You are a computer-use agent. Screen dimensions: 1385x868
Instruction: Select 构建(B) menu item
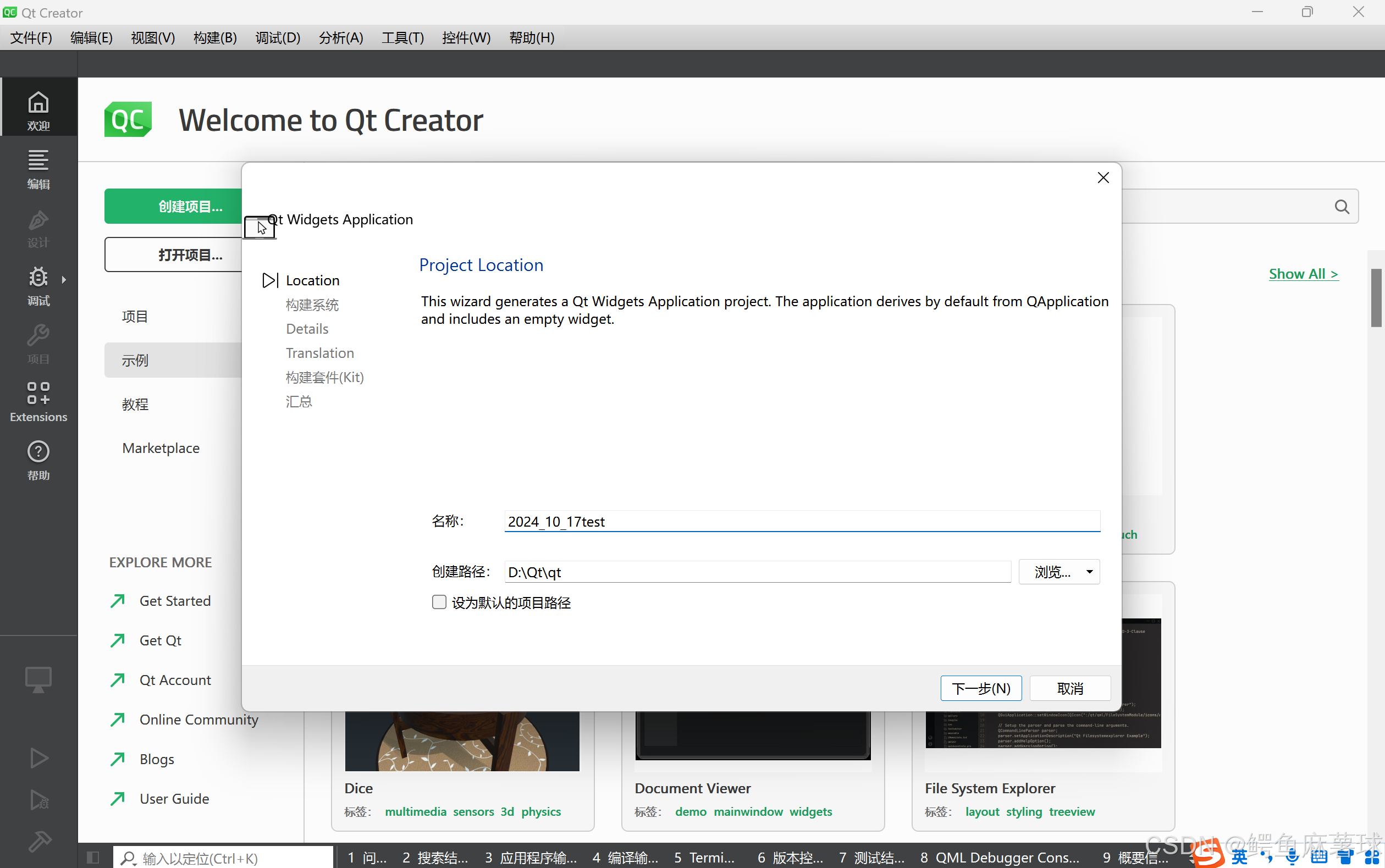point(213,38)
